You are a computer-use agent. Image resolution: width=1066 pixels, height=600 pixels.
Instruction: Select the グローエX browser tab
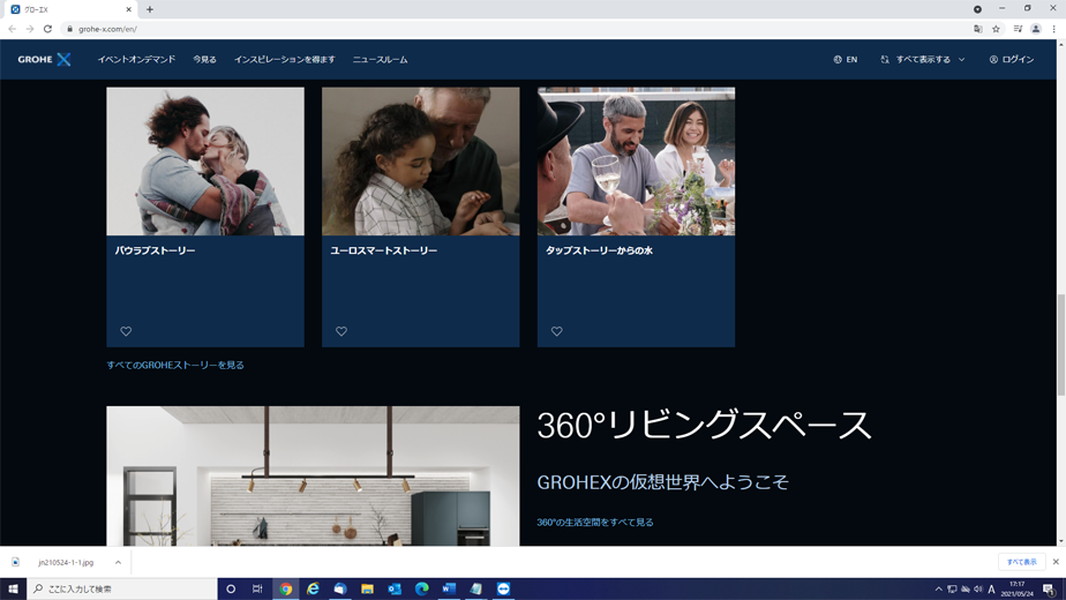tap(71, 10)
